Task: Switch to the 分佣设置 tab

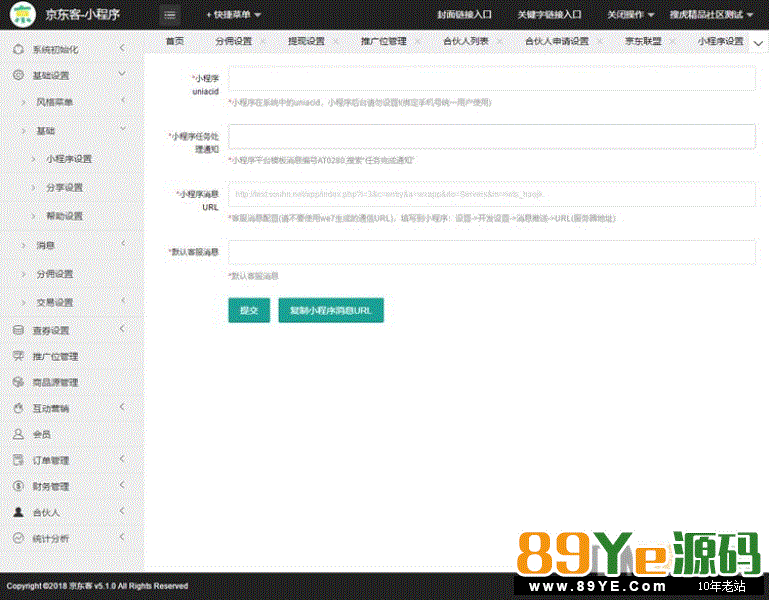Action: click(x=233, y=42)
